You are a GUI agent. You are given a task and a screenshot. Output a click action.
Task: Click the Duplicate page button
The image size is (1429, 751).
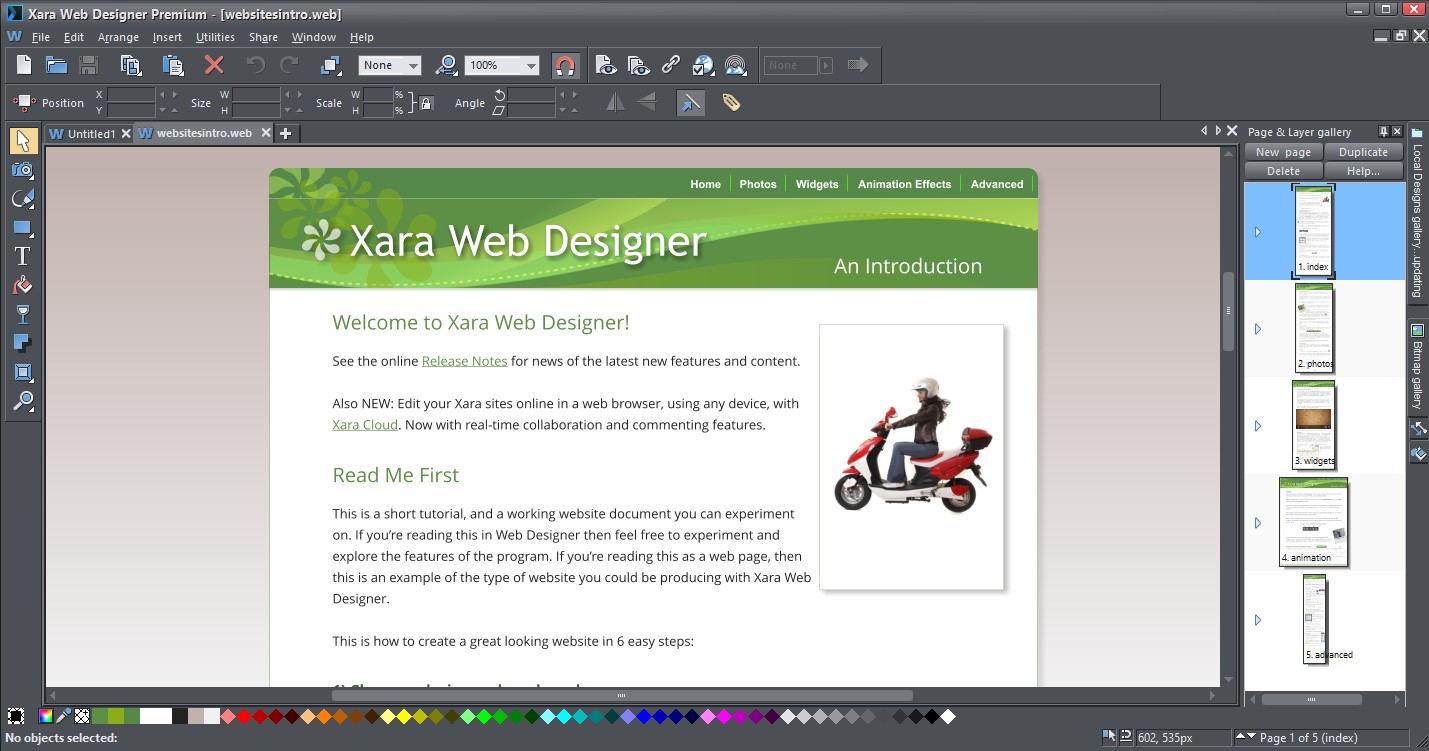[x=1364, y=152]
